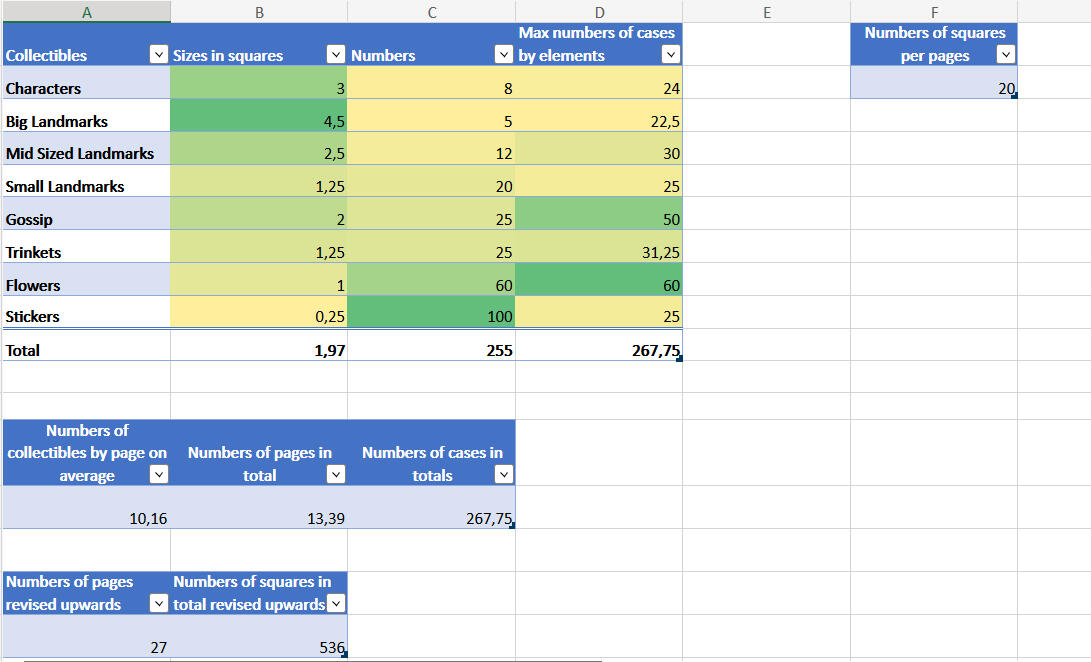Select the Flowers max cases cell showing 60

(x=599, y=285)
